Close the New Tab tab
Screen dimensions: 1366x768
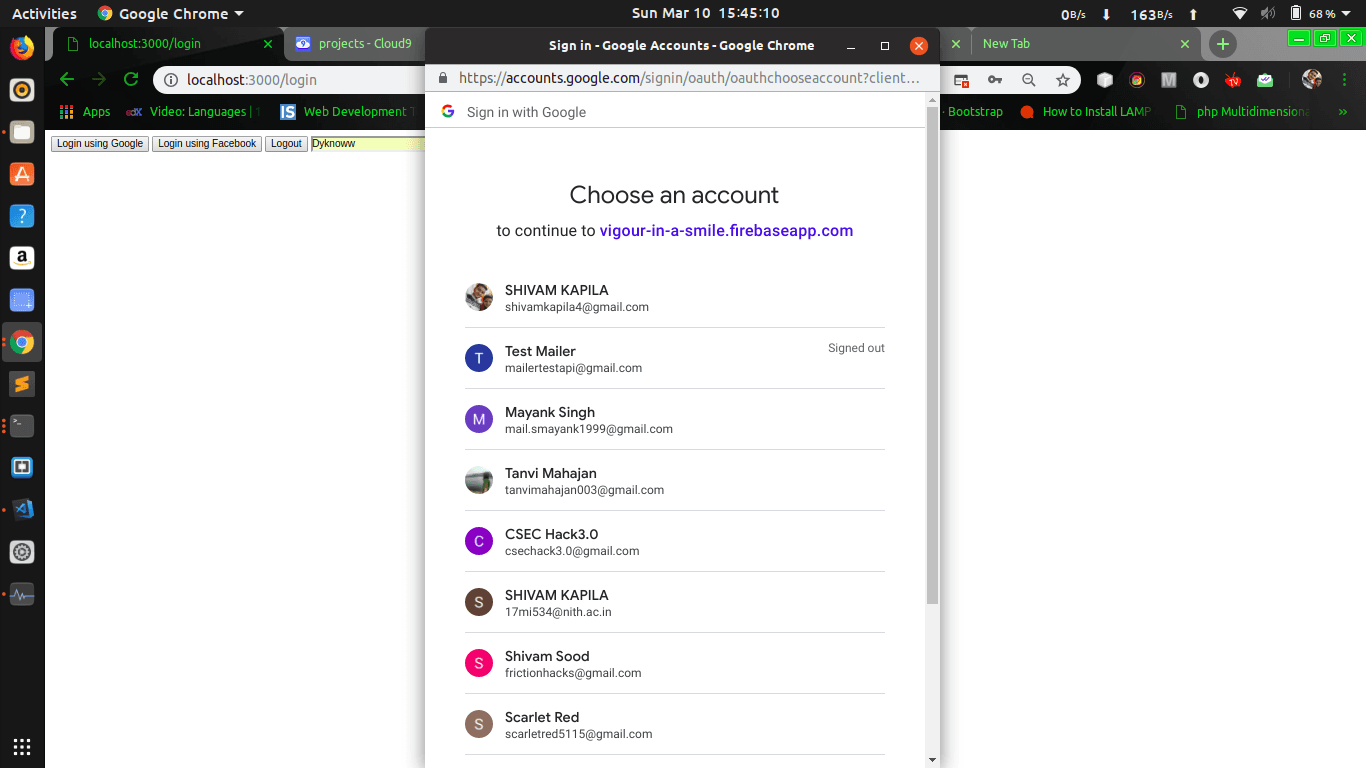[1185, 44]
